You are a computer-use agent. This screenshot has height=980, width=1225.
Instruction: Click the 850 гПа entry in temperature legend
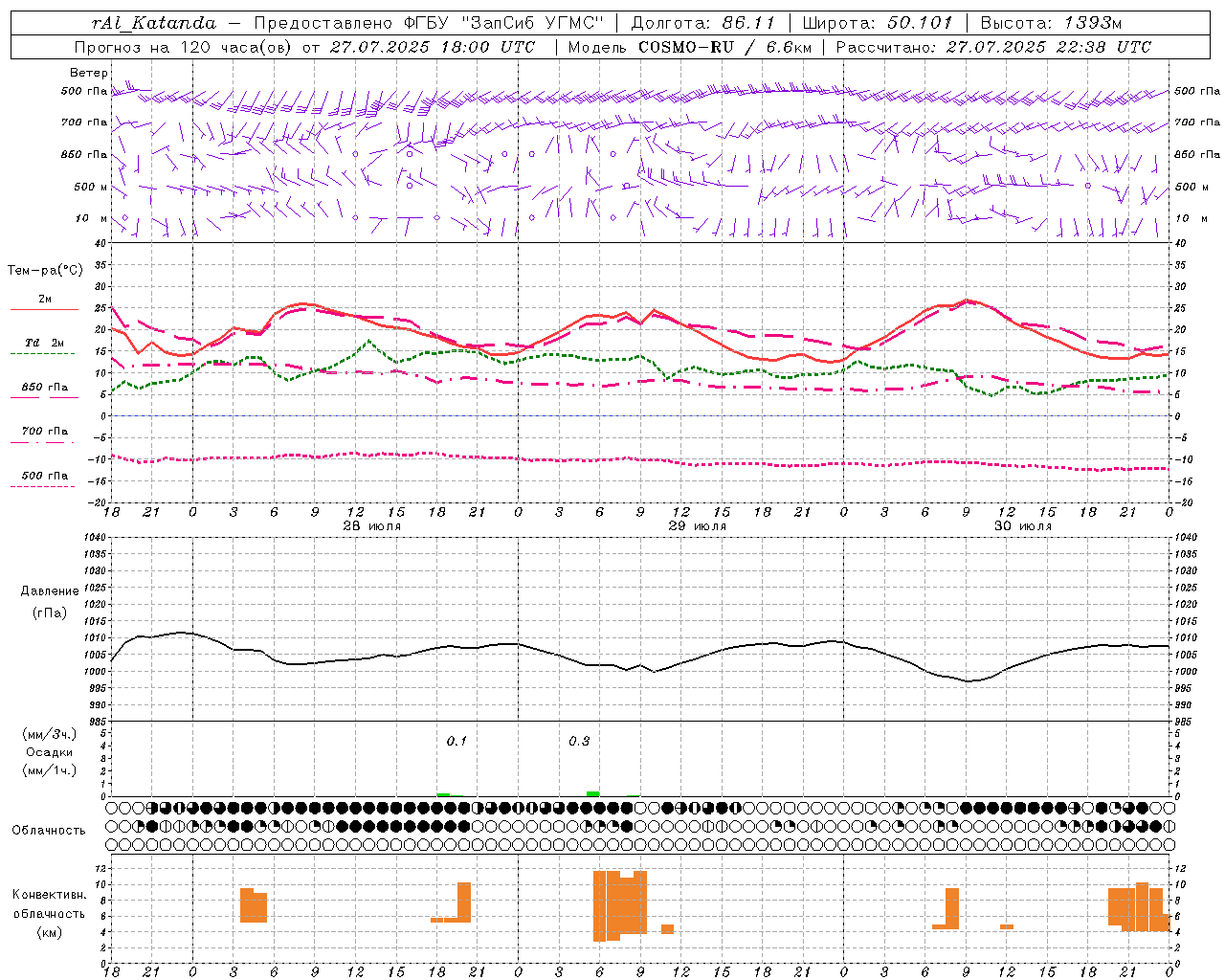point(45,388)
